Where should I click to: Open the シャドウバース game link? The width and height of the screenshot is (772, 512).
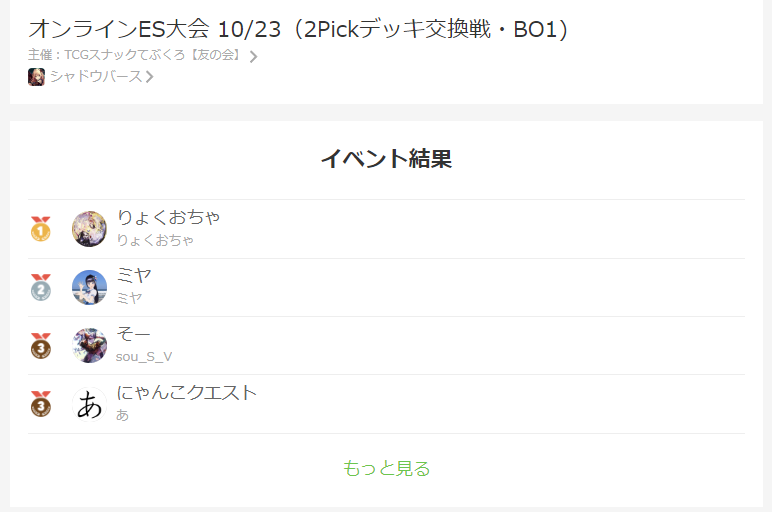(96, 77)
